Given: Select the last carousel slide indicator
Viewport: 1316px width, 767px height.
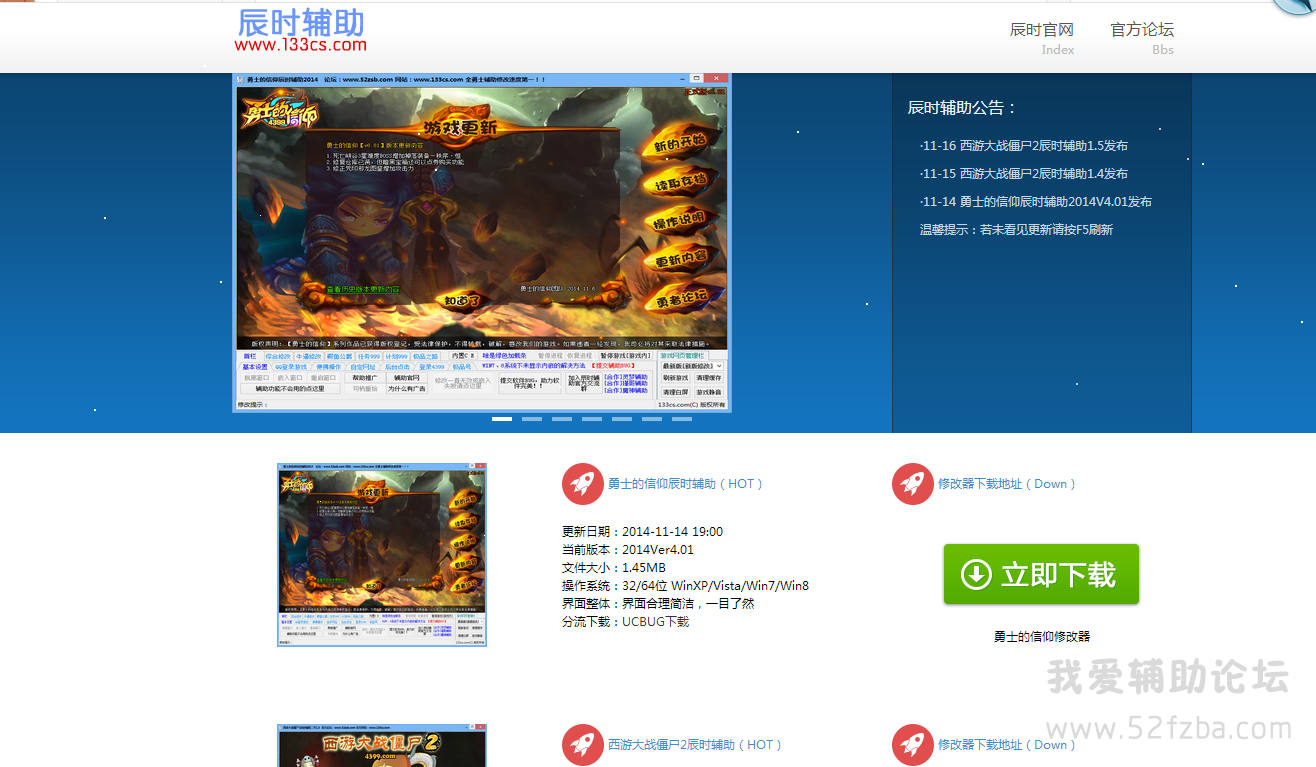Looking at the screenshot, I should pyautogui.click(x=682, y=419).
